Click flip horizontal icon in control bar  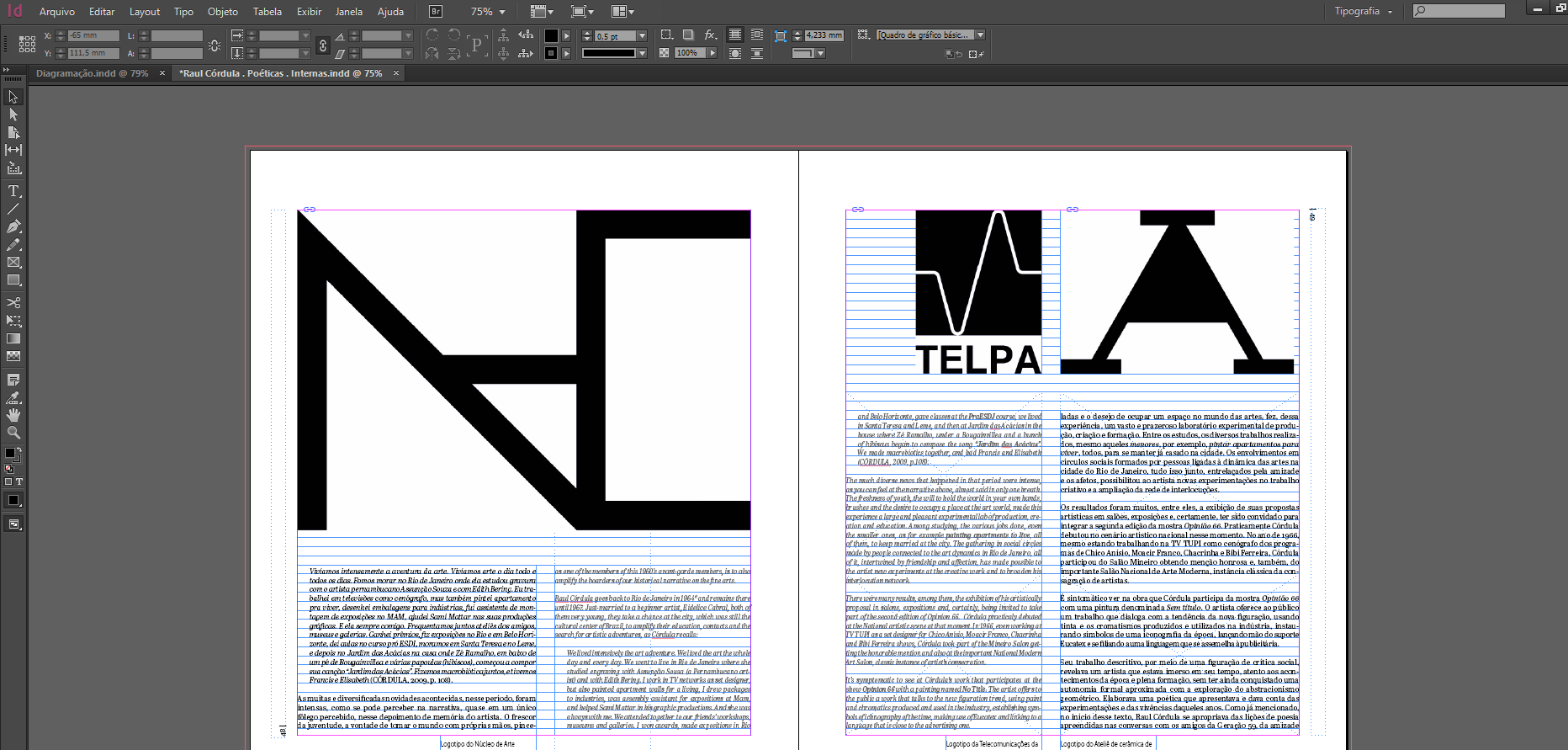[432, 53]
